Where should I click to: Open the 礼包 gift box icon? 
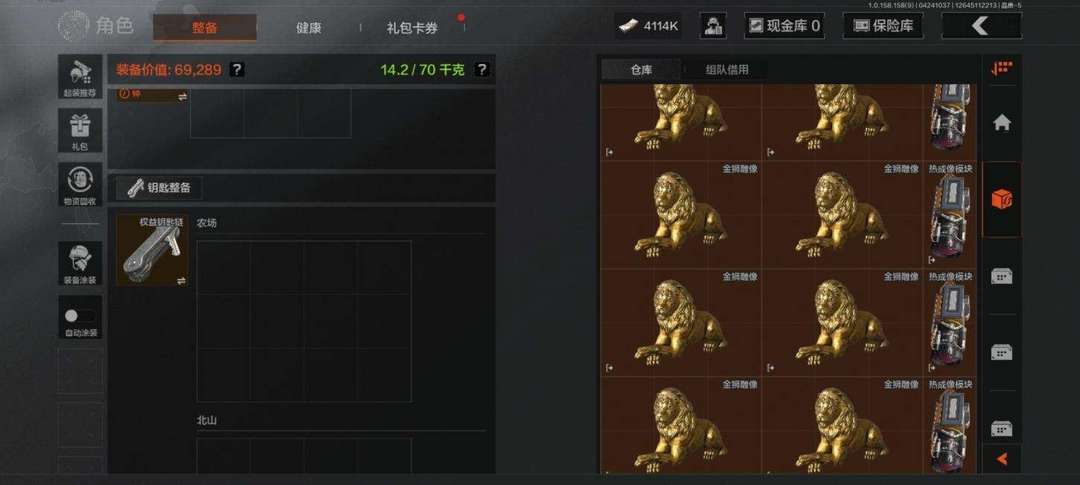pos(80,130)
